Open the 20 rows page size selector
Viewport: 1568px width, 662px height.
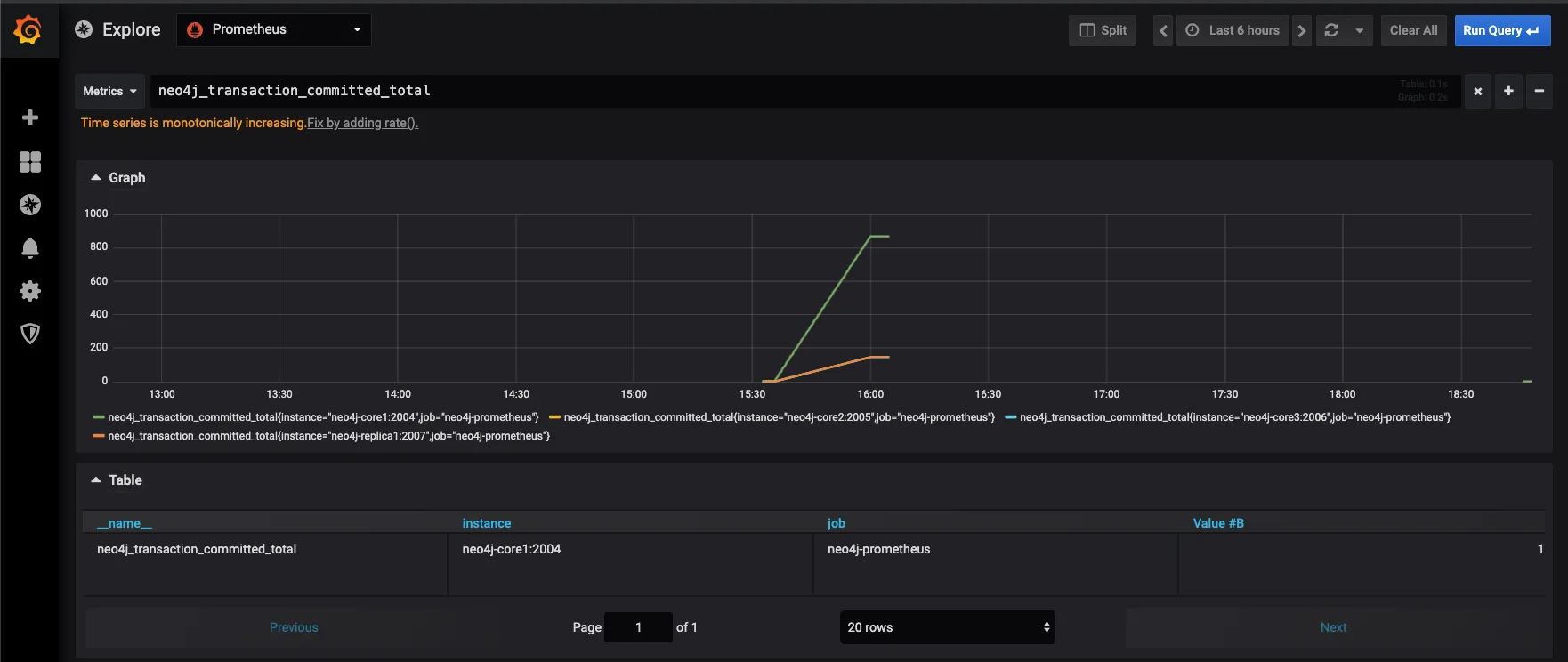coord(947,627)
